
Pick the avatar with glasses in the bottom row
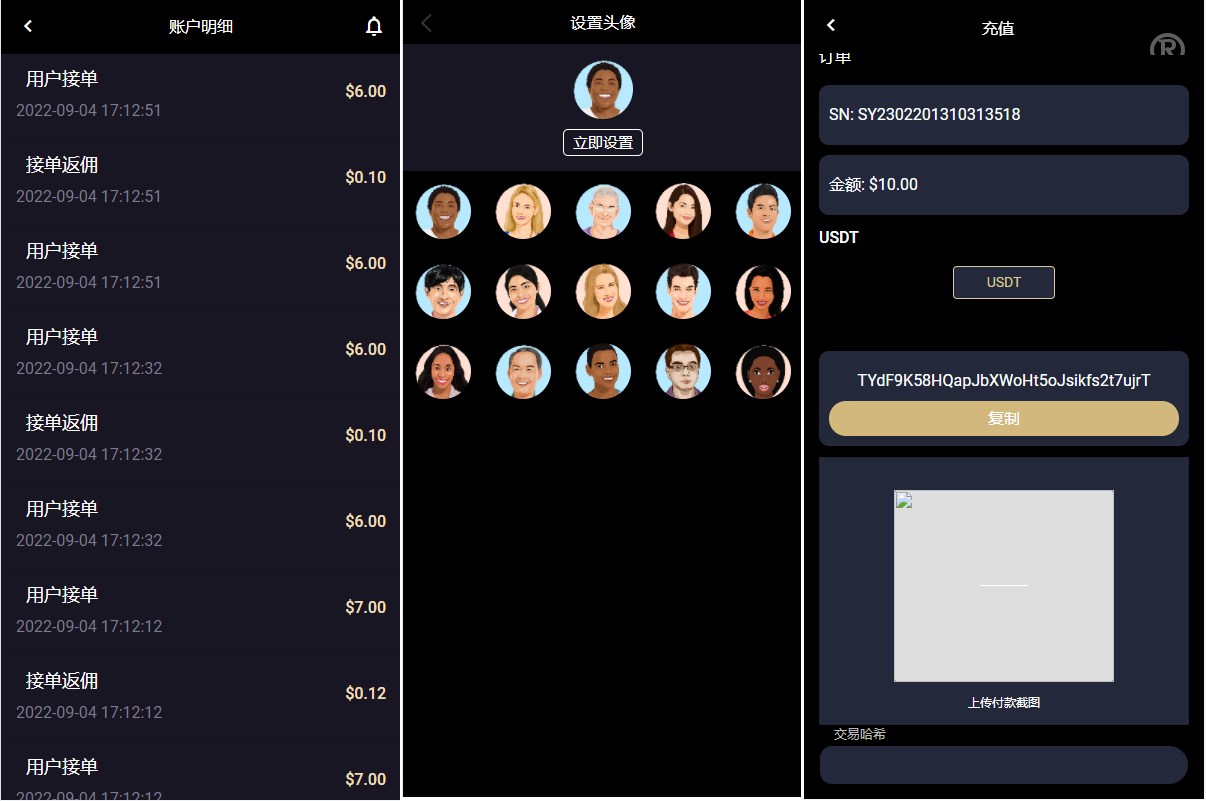pyautogui.click(x=683, y=371)
